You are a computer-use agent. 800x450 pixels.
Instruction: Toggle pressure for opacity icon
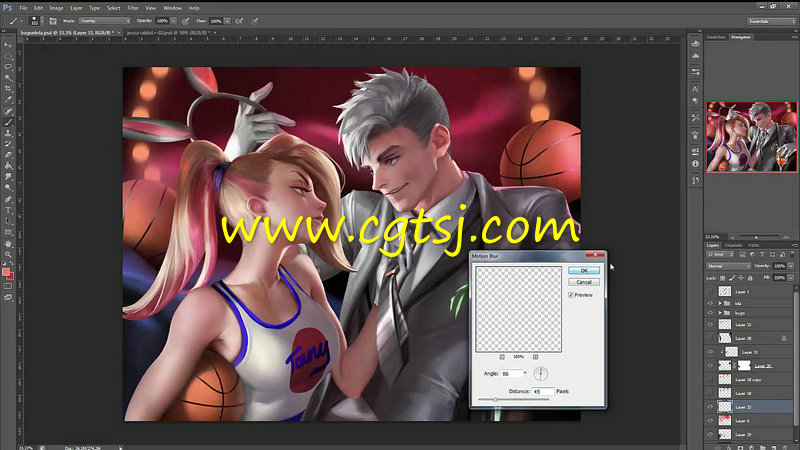(186, 21)
